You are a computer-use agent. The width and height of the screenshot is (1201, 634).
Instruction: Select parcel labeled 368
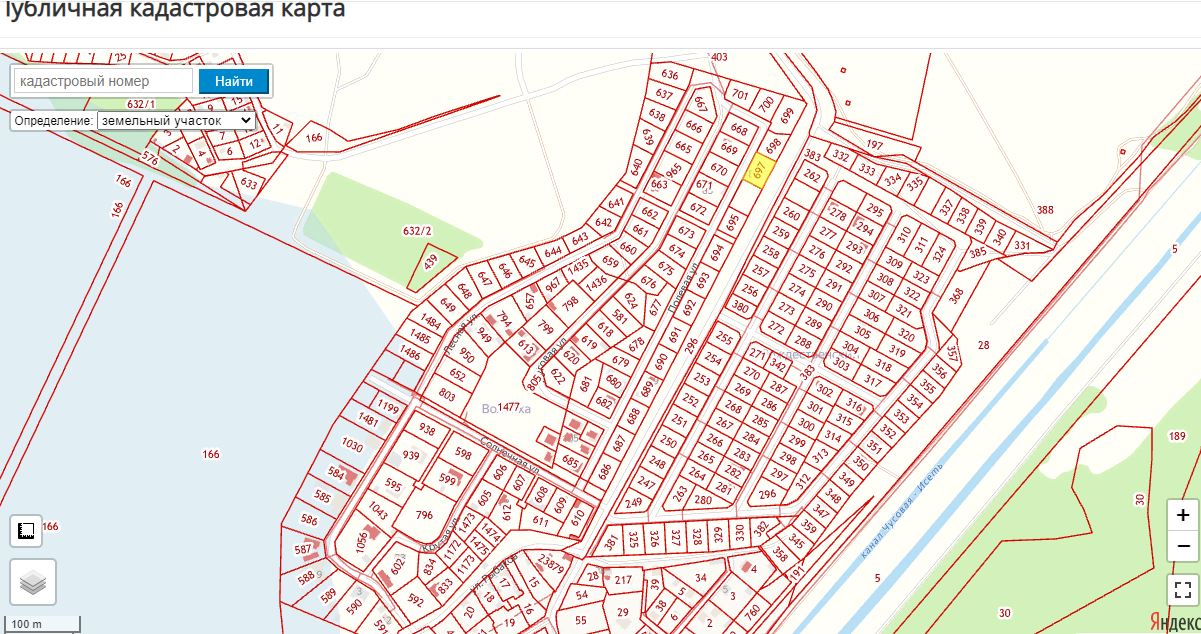[x=956, y=295]
